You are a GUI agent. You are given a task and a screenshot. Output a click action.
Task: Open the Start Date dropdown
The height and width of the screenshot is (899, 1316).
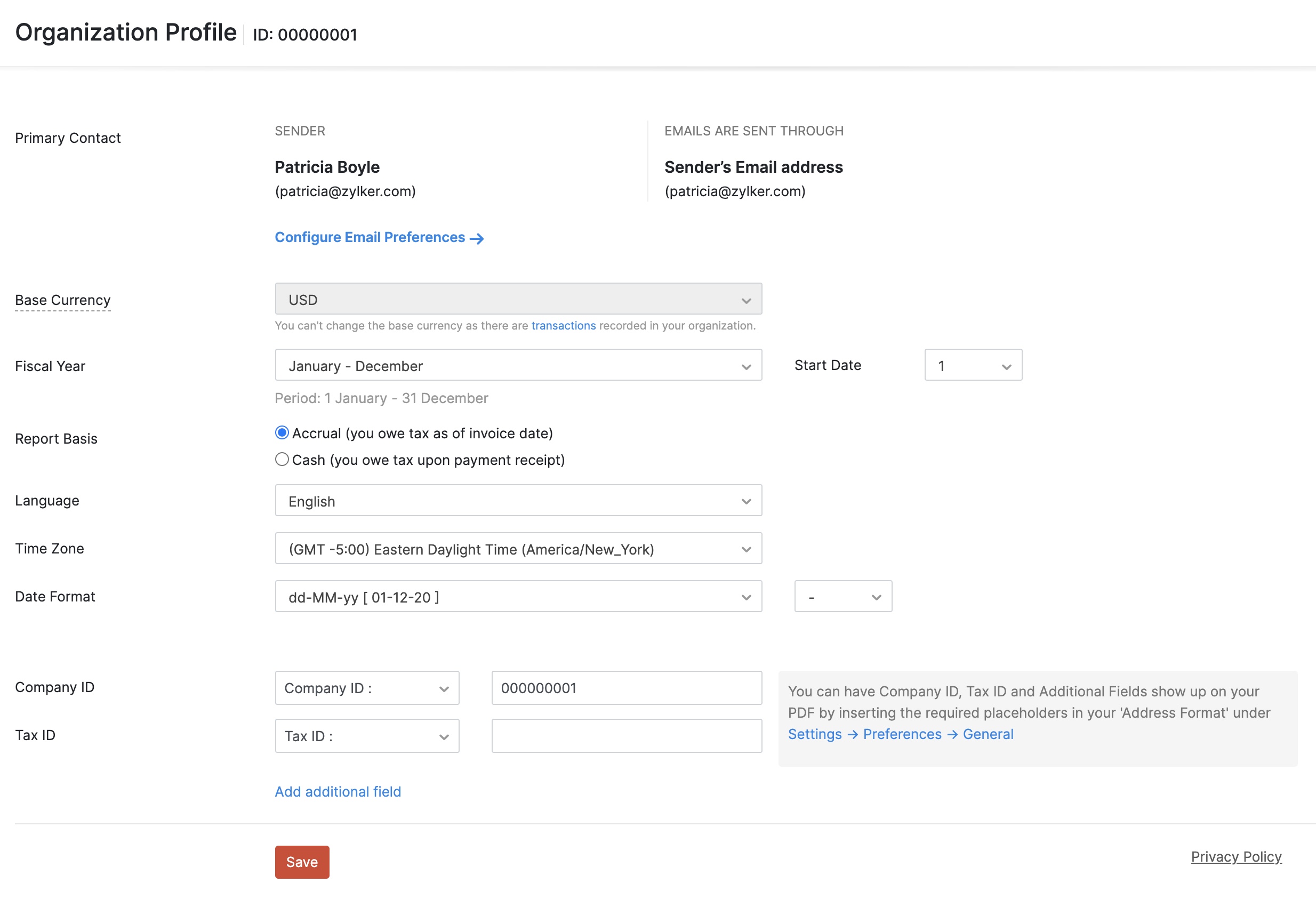(x=973, y=365)
